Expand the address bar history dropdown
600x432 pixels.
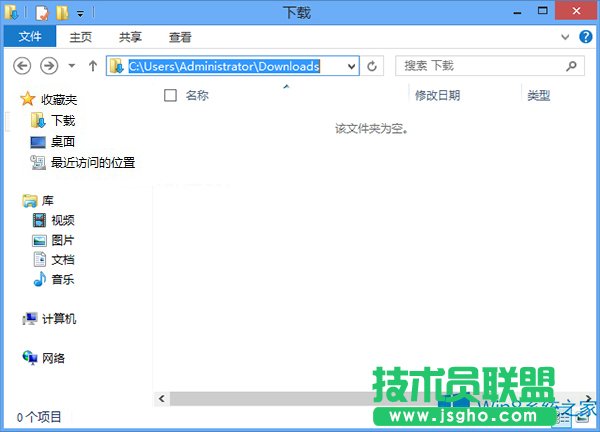[x=351, y=66]
